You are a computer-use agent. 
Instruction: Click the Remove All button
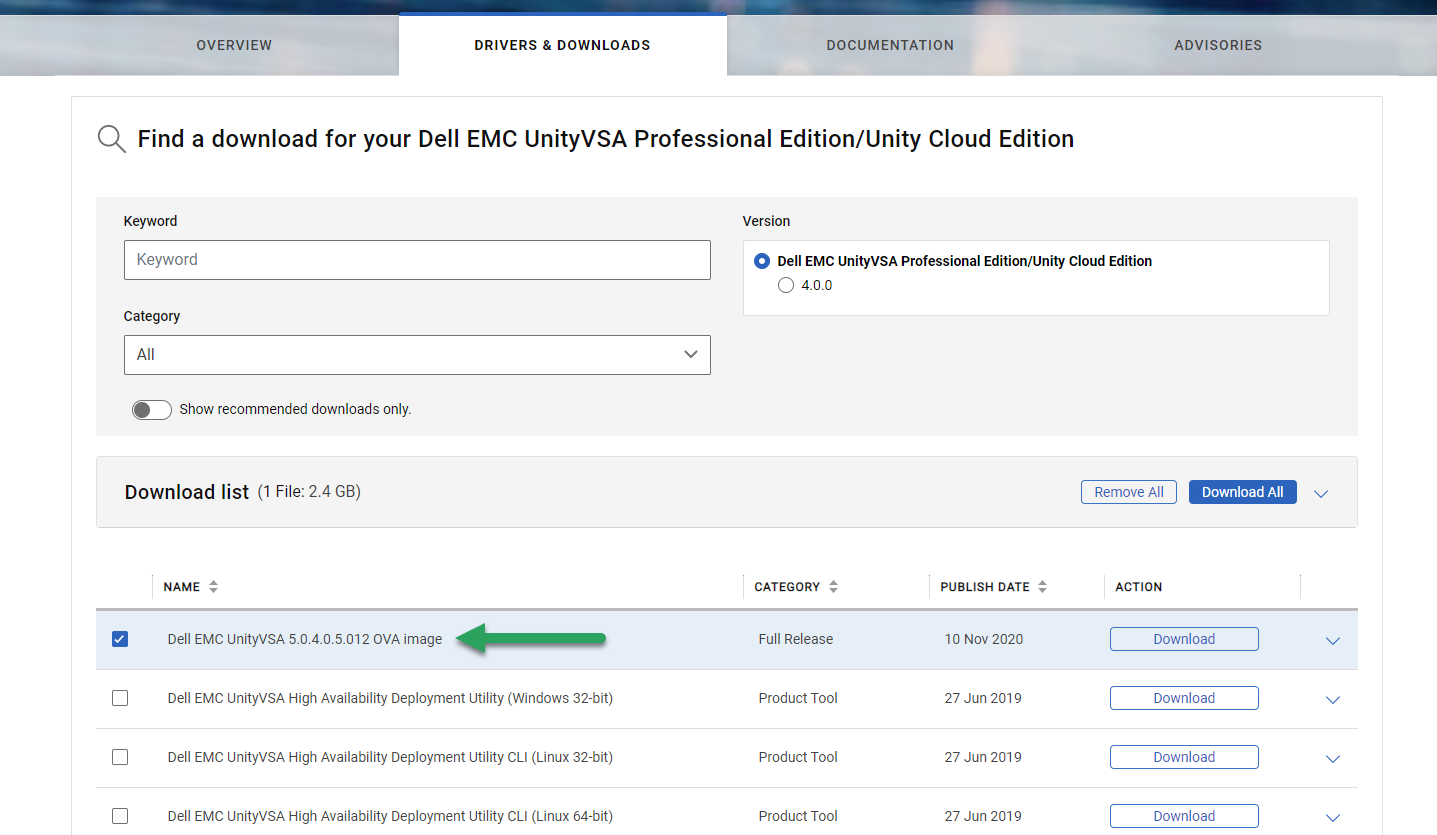click(x=1129, y=492)
